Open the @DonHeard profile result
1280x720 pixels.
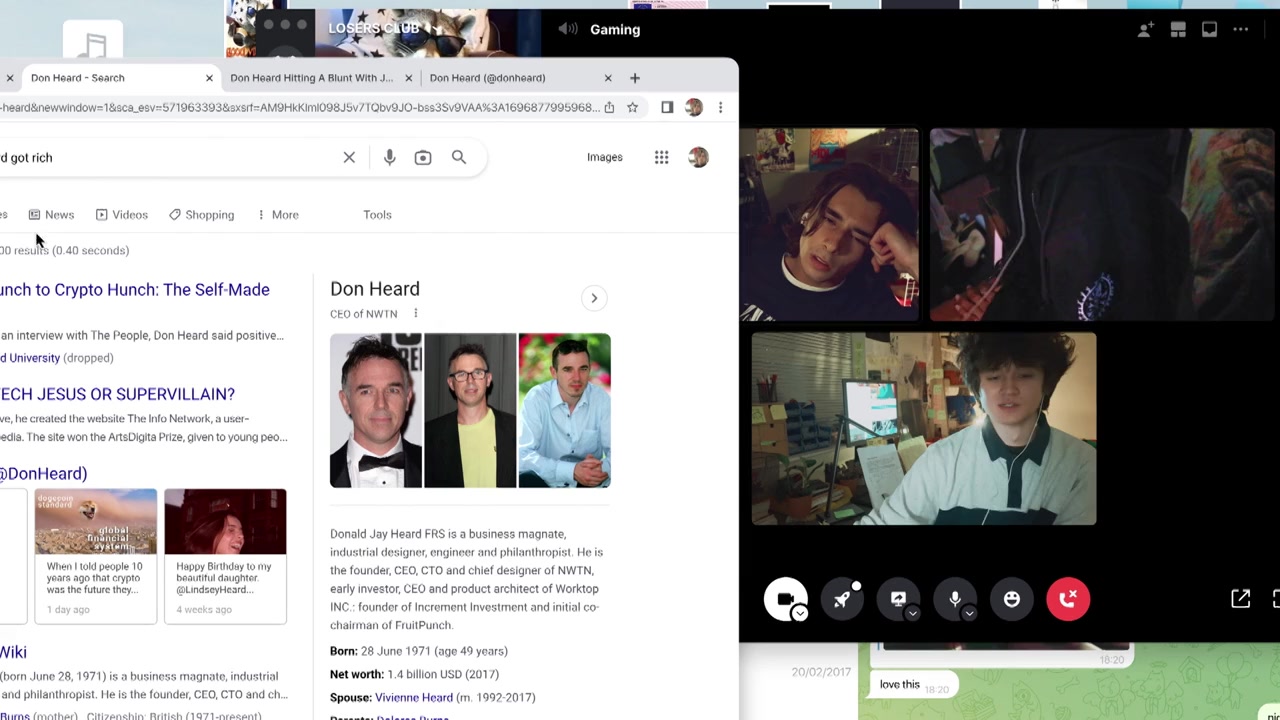pyautogui.click(x=43, y=474)
